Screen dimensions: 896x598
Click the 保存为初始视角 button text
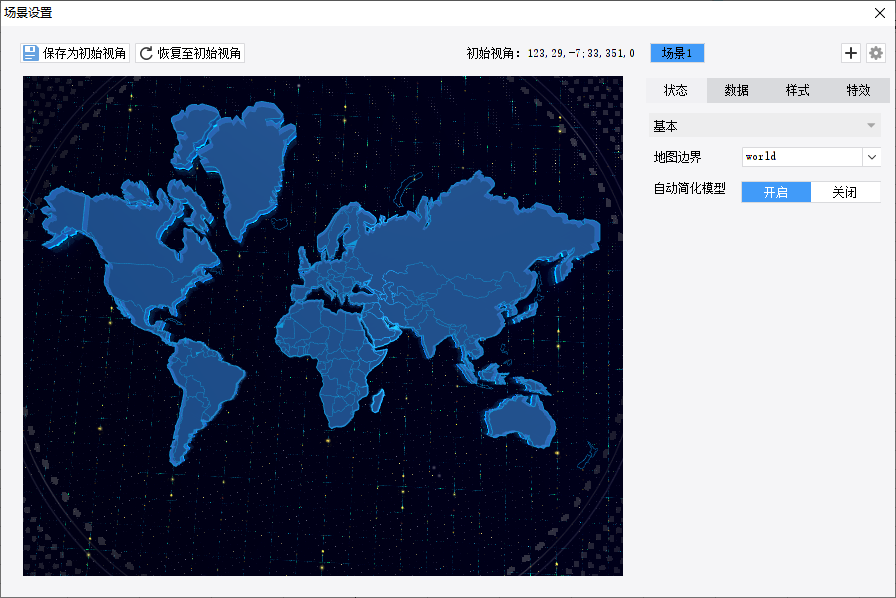click(x=85, y=53)
